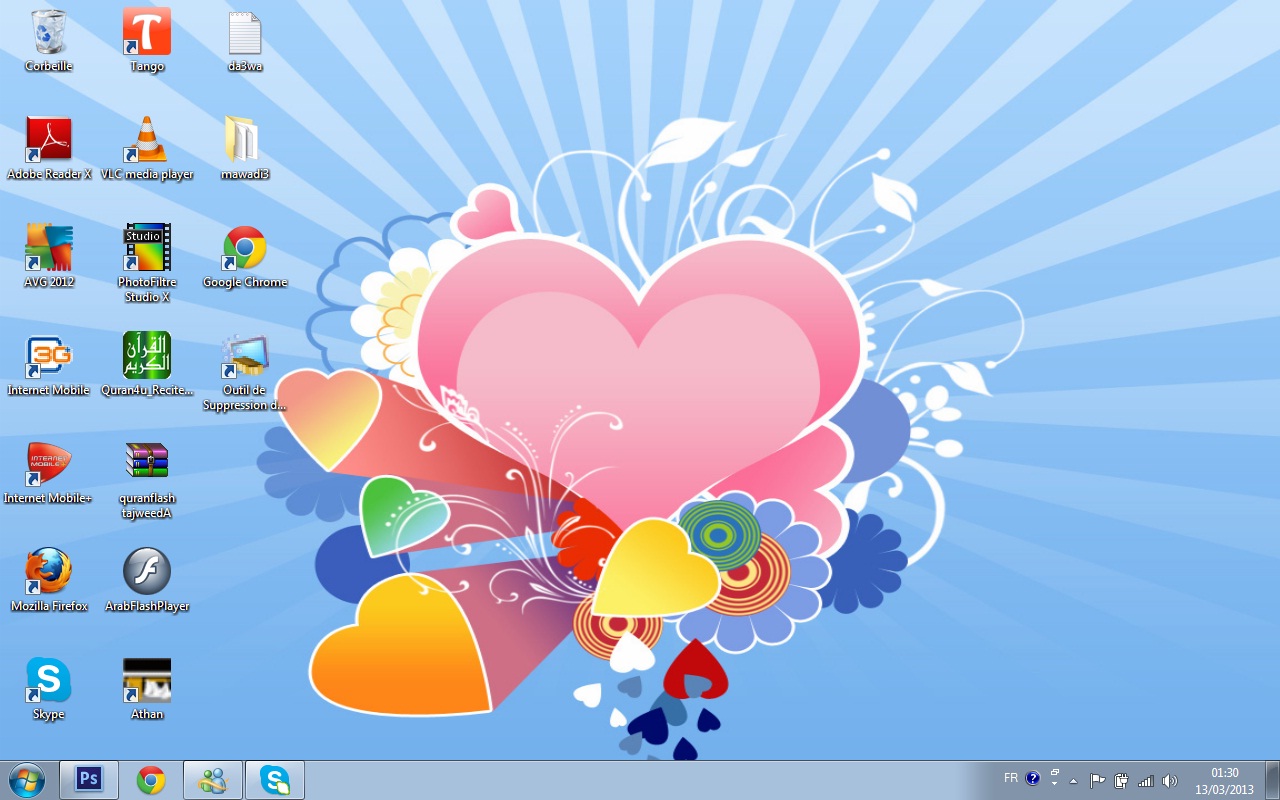This screenshot has height=800, width=1280.
Task: Select the Google Chrome desktop shortcut
Action: (245, 256)
